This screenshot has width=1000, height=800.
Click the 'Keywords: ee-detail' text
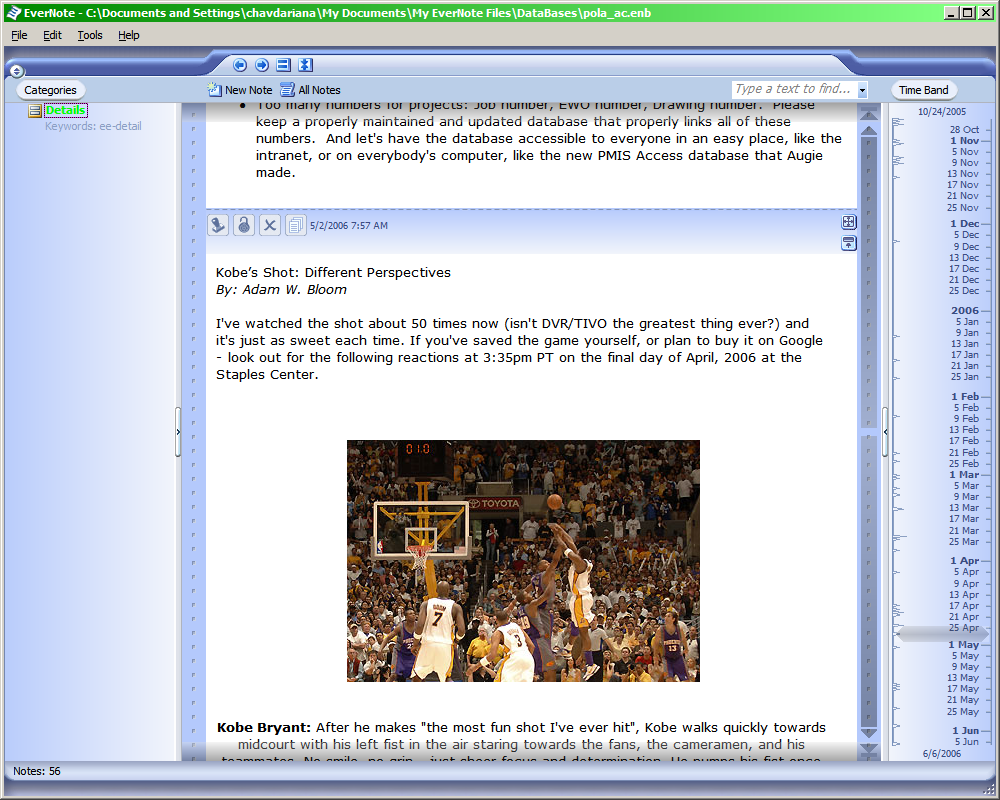(93, 126)
